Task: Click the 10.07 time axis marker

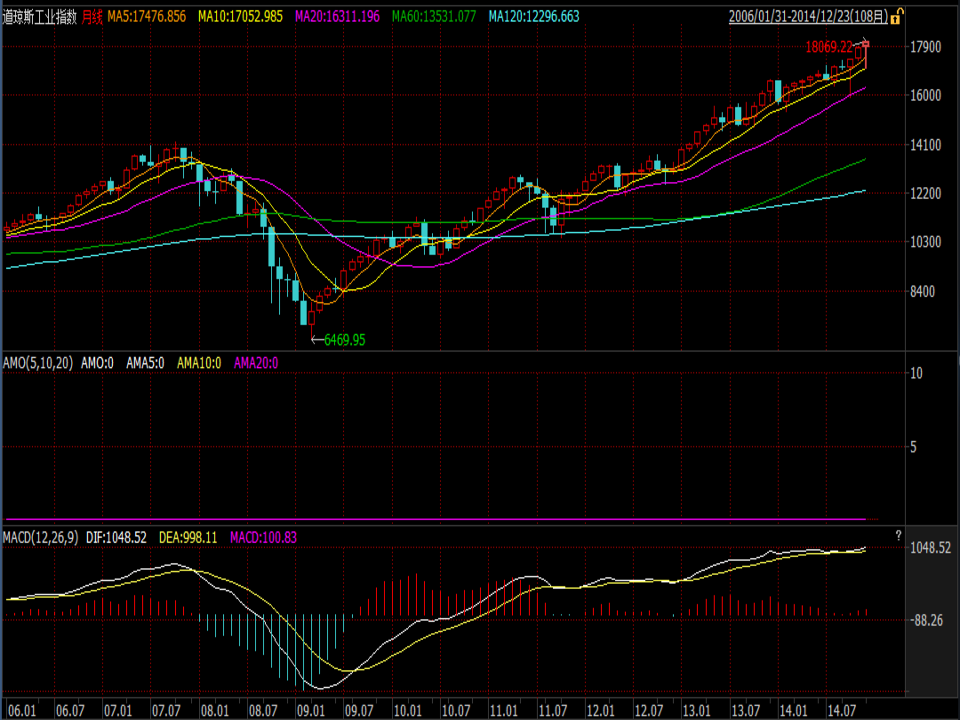Action: [456, 711]
